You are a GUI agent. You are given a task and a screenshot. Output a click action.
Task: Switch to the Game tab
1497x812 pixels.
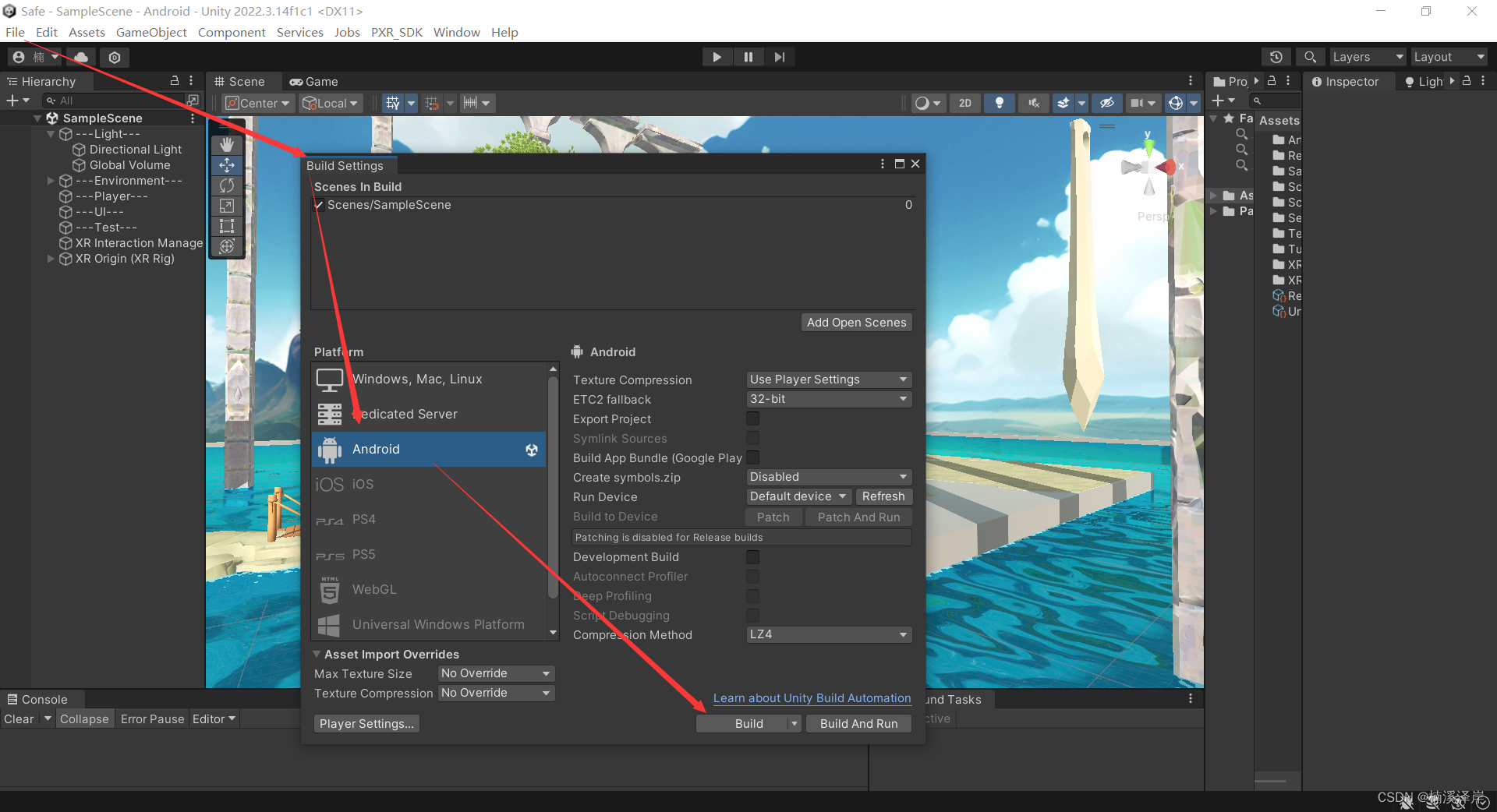pyautogui.click(x=313, y=81)
